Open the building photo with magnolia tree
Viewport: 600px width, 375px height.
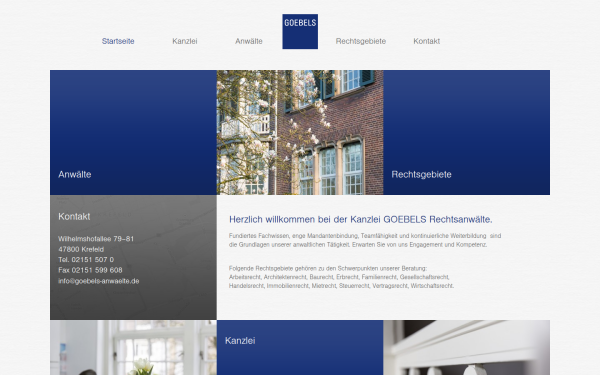point(300,132)
